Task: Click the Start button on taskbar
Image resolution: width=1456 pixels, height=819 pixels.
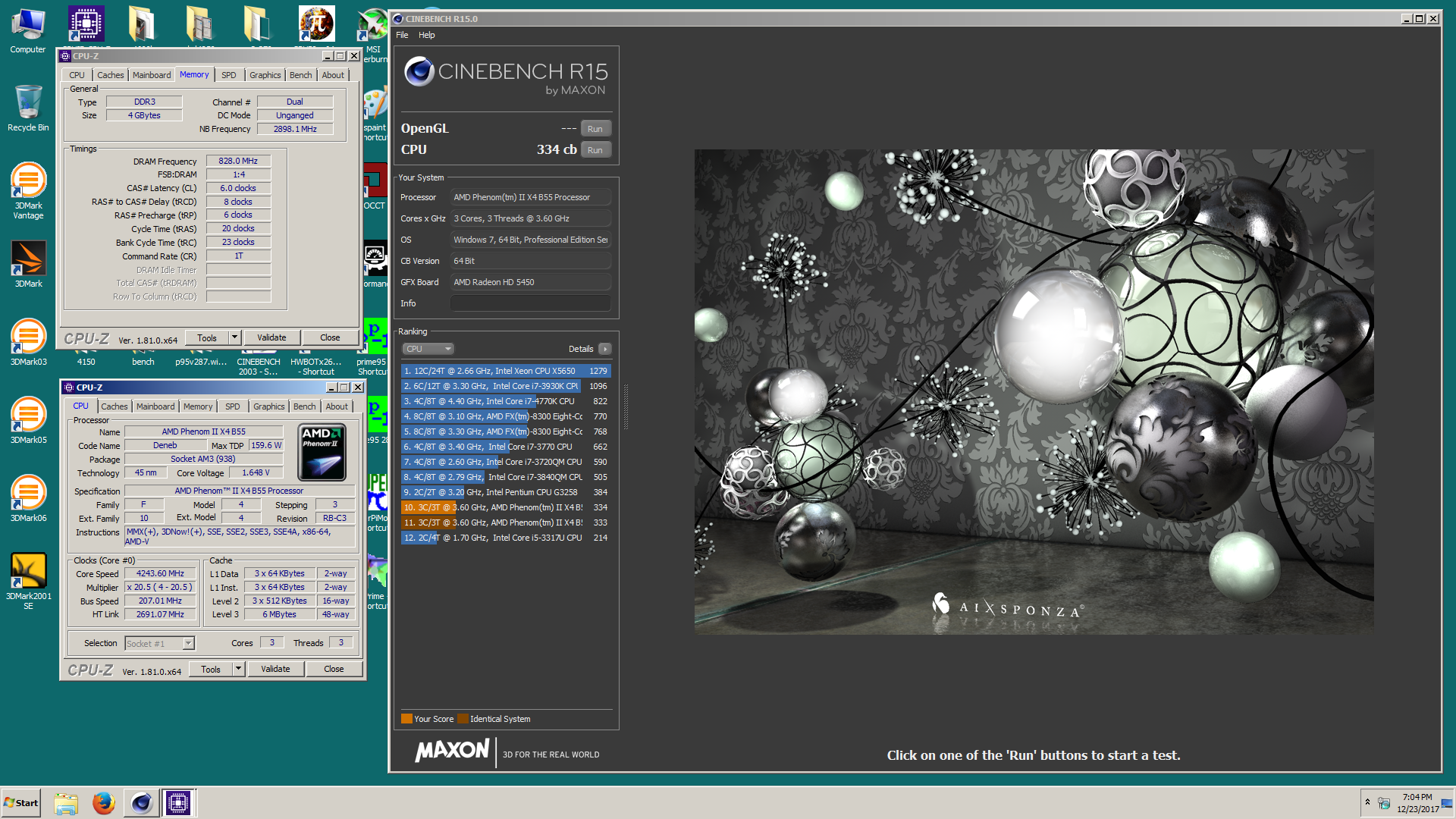Action: 21,802
